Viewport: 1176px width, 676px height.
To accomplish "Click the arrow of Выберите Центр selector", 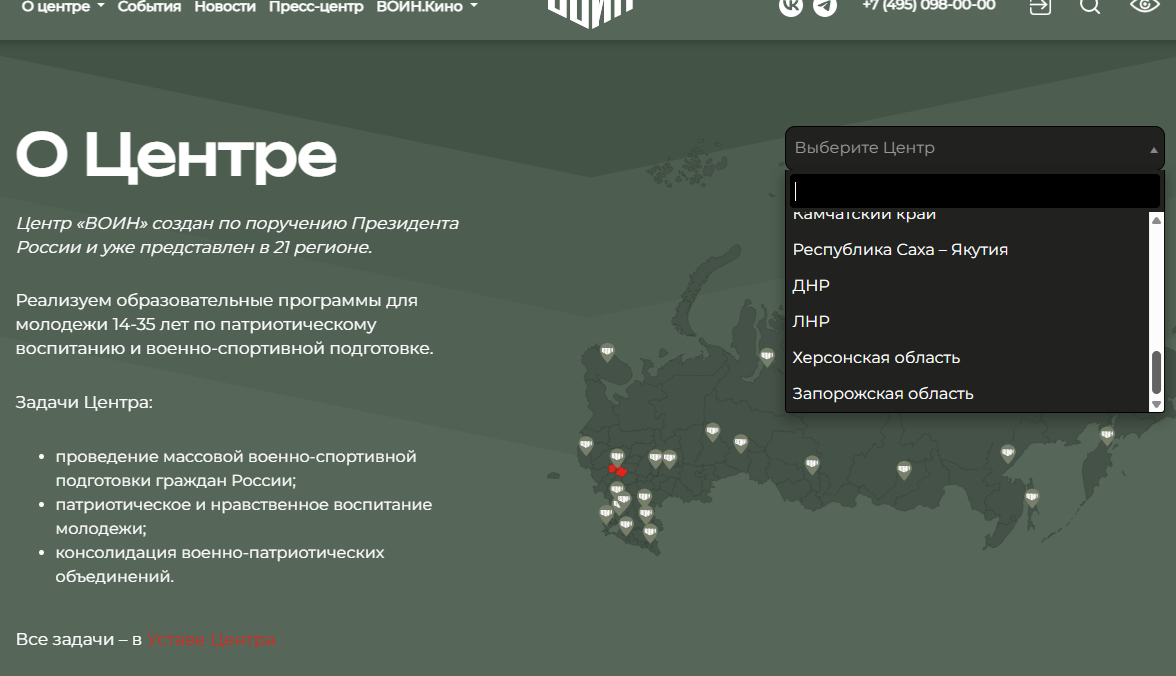I will pos(1154,150).
